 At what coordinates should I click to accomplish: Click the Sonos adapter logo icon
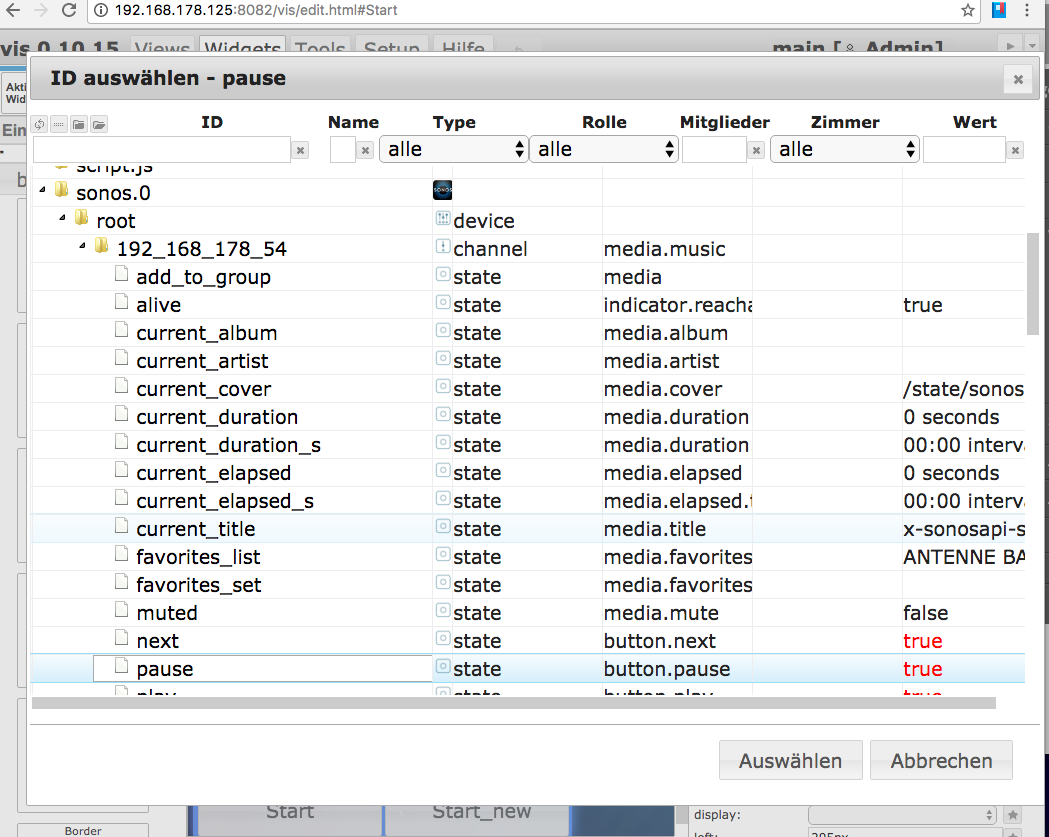442,190
